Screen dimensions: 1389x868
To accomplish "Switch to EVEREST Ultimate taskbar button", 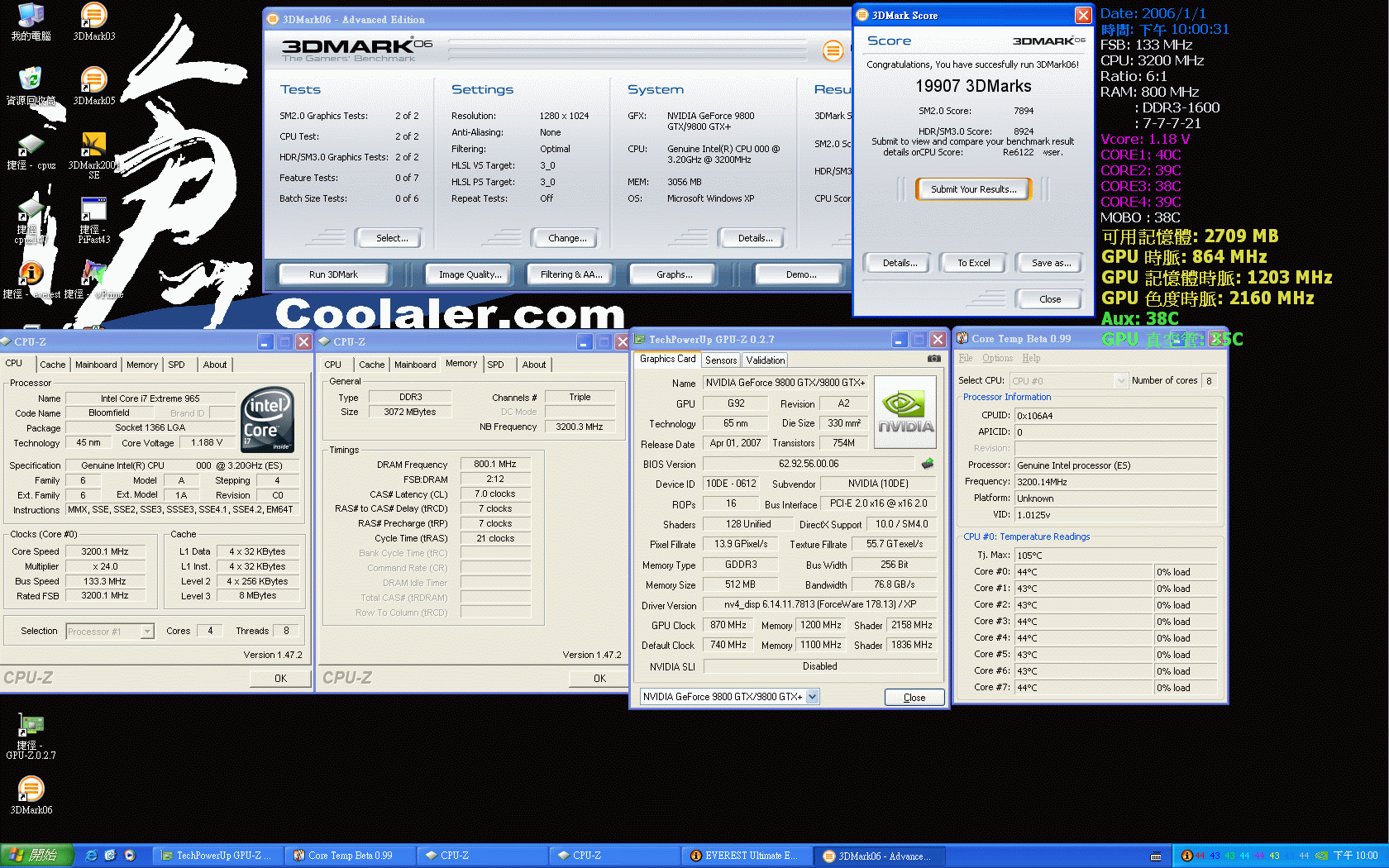I will click(x=747, y=856).
